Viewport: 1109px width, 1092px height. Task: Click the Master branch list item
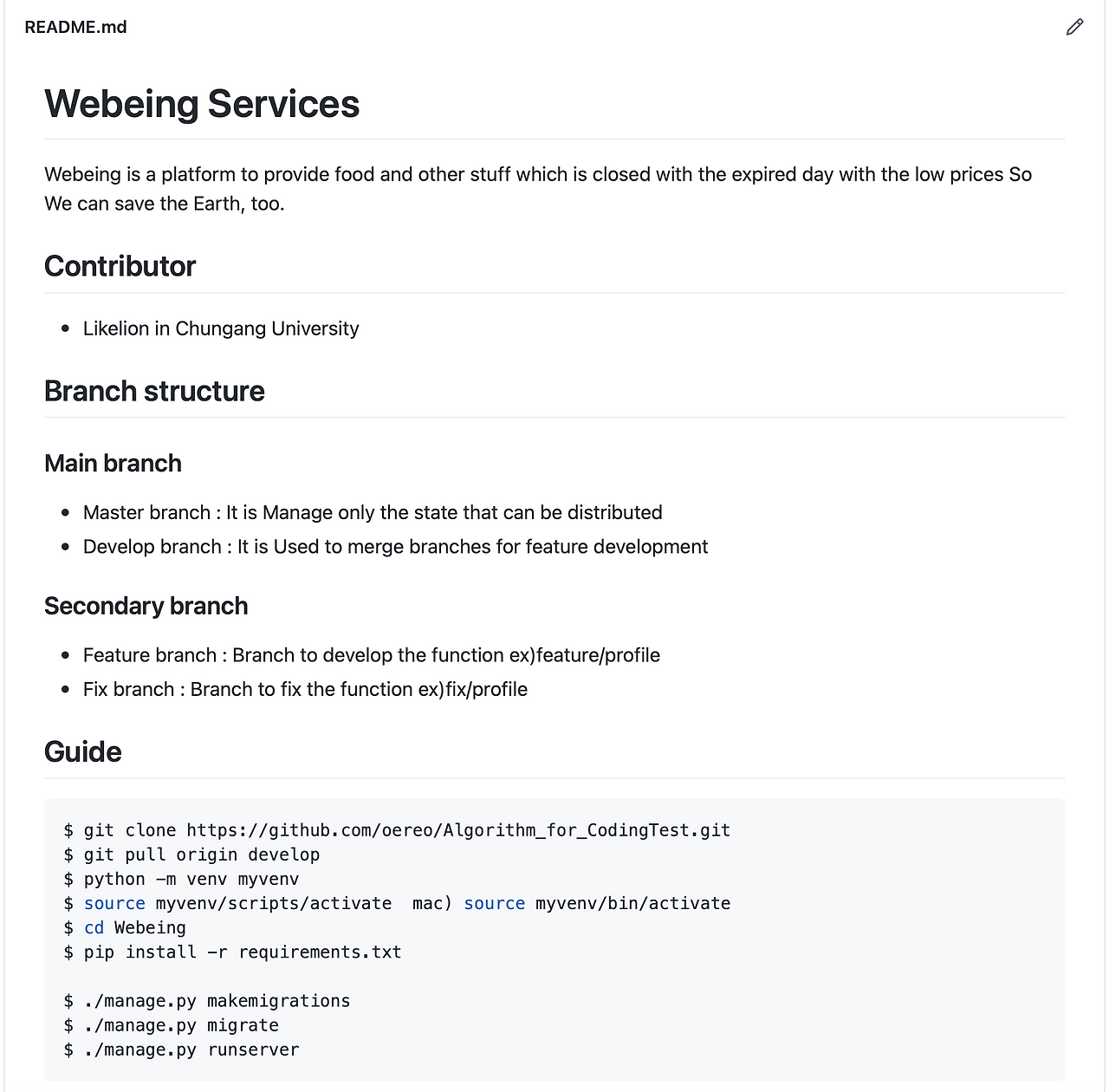pos(373,512)
